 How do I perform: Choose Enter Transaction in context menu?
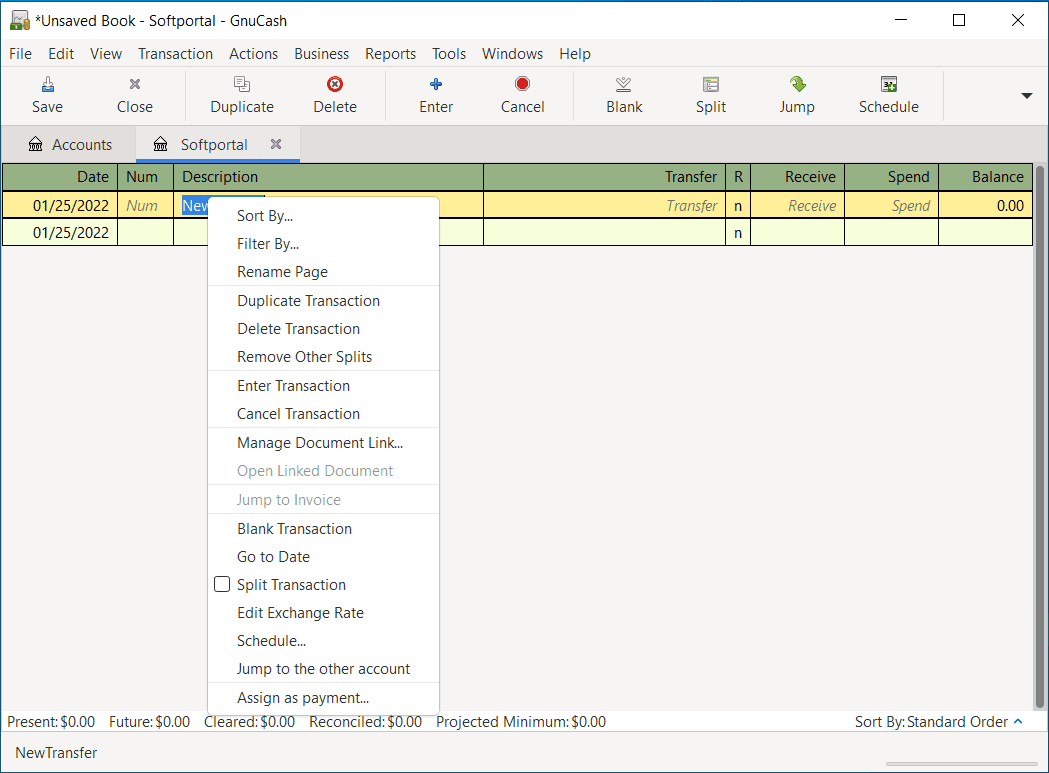tap(323, 385)
